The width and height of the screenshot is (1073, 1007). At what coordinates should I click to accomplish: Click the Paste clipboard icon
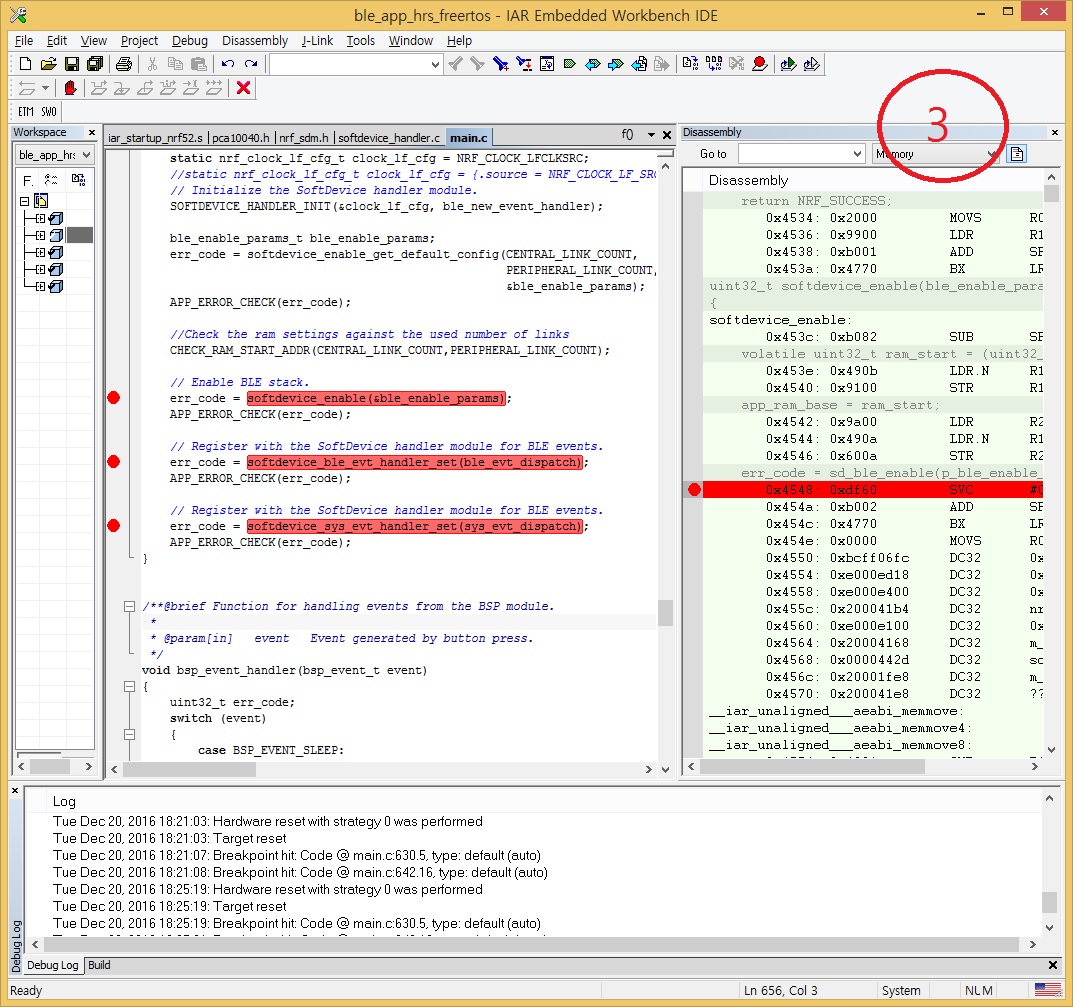click(198, 64)
